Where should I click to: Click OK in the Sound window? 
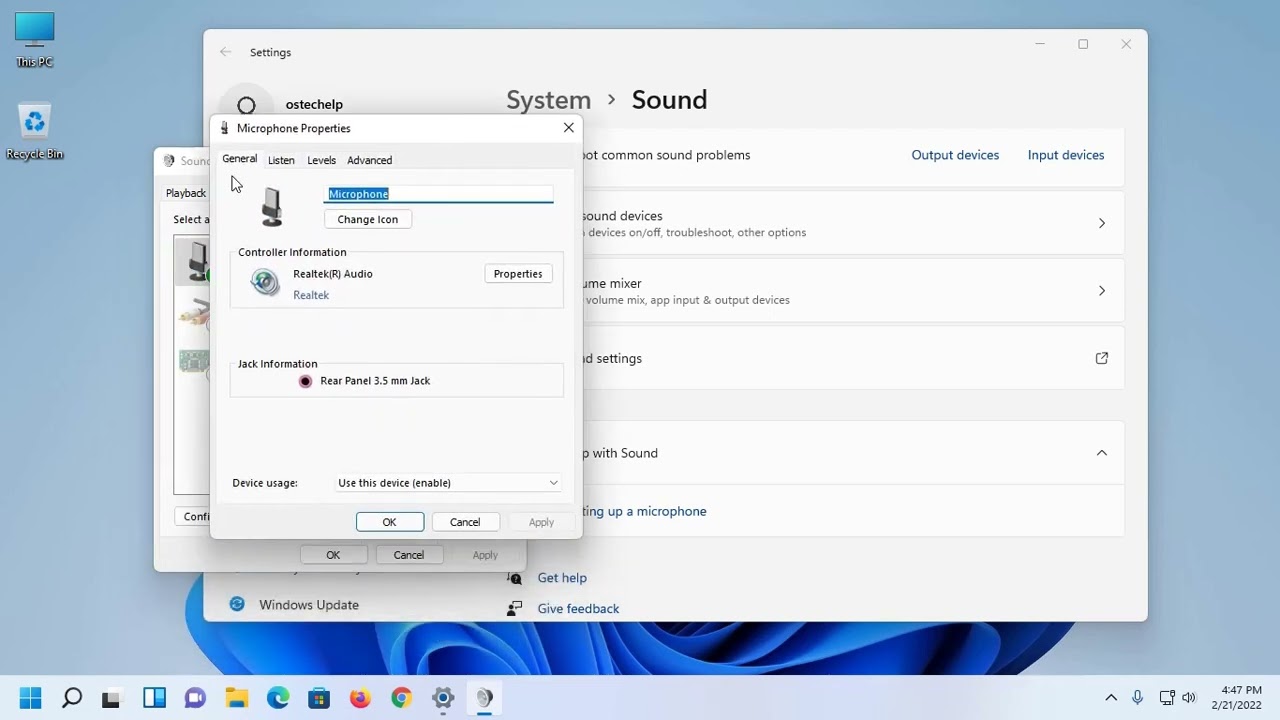click(x=333, y=555)
